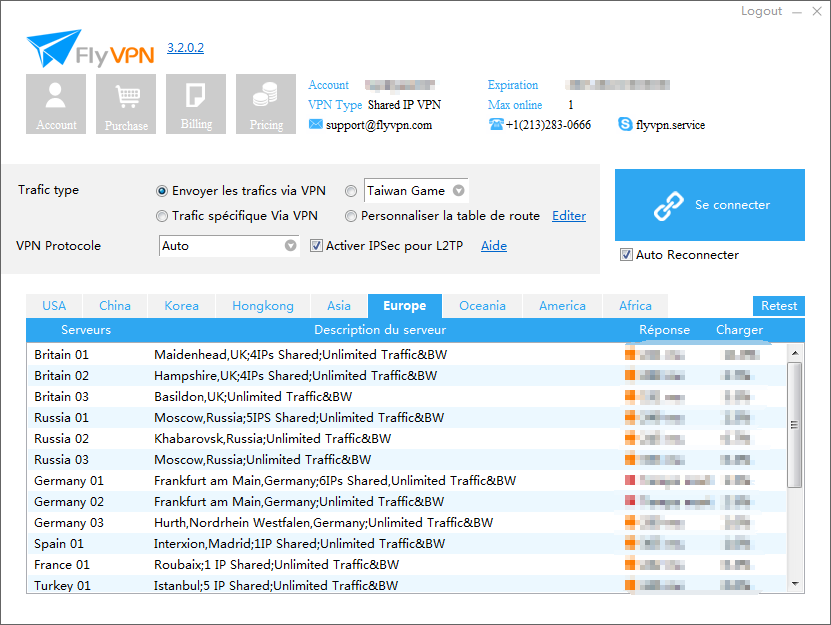
Task: Select Personnaliser la table de route radio
Action: (x=351, y=216)
